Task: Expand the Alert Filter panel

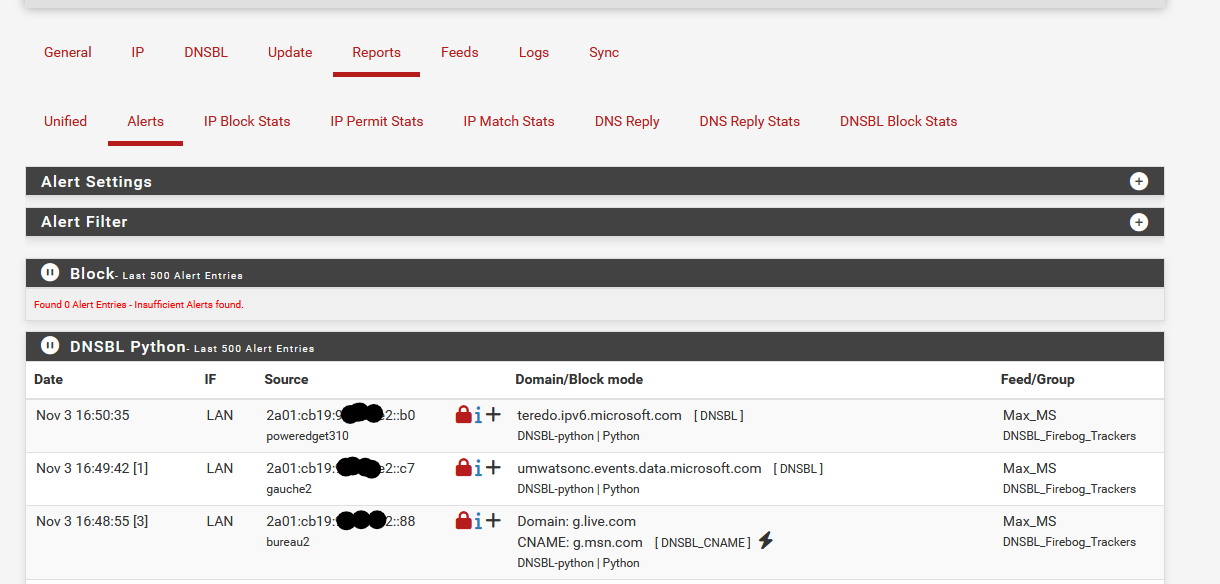Action: [x=1138, y=222]
